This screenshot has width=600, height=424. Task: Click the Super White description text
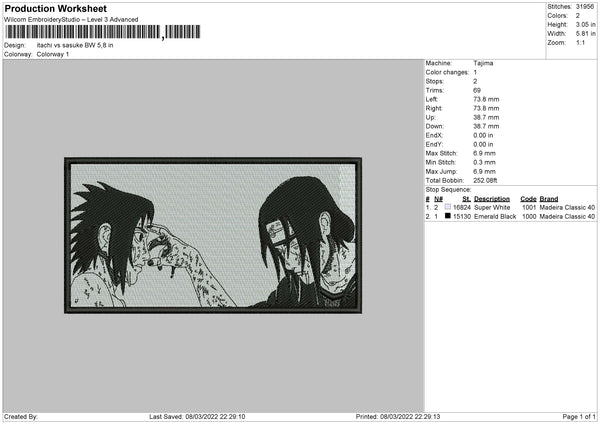tap(492, 207)
